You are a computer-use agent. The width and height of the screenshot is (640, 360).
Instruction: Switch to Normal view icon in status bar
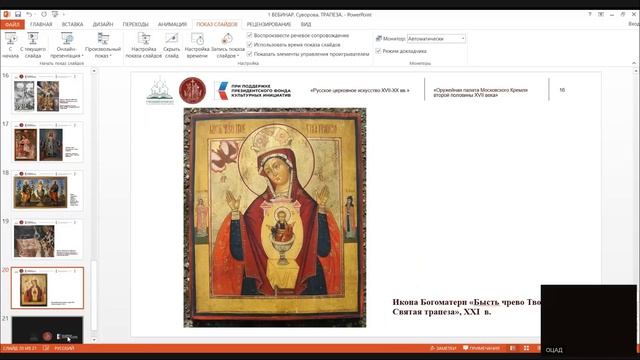pyautogui.click(x=512, y=348)
